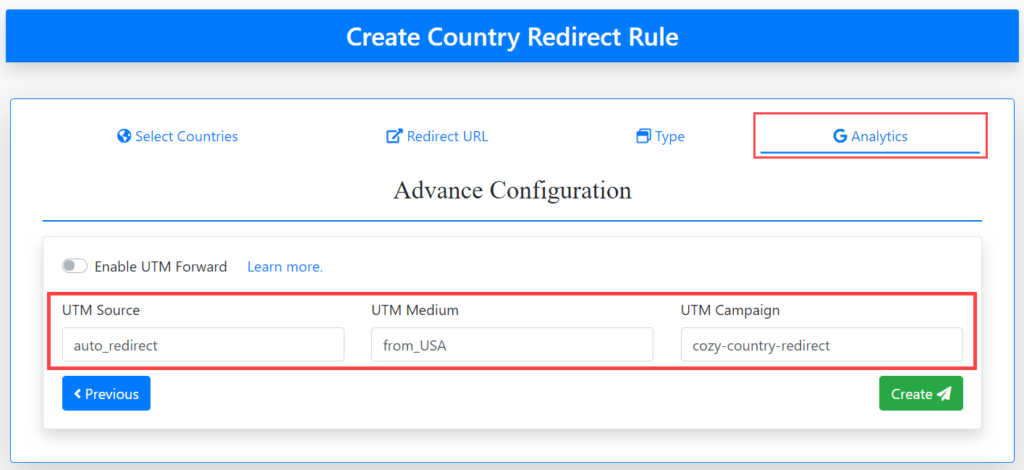Click the globe icon beside Select Countries
Image resolution: width=1024 pixels, height=470 pixels.
[x=124, y=136]
